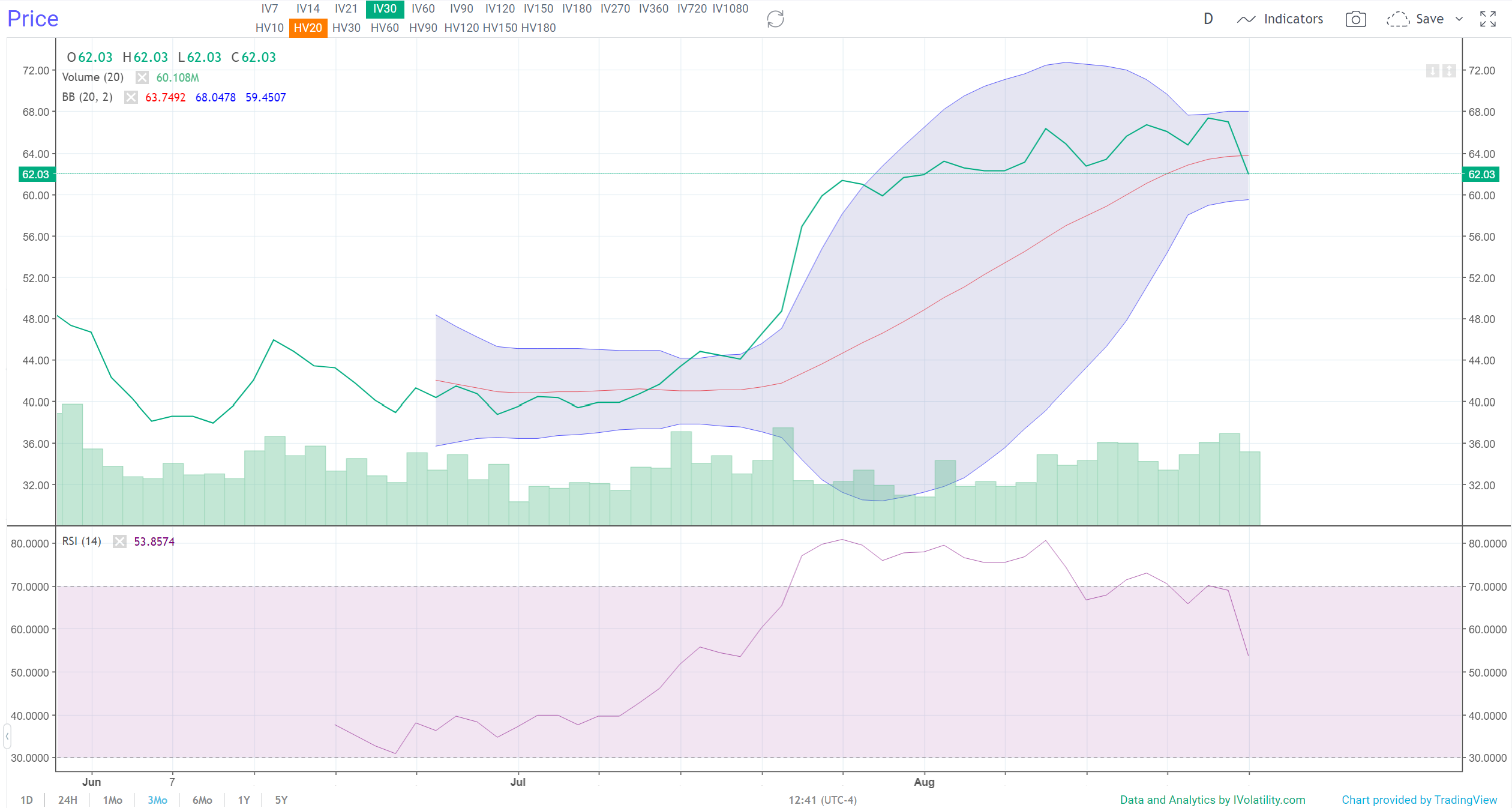Toggle the HV120 series
The width and height of the screenshot is (1512, 808).
pos(461,28)
